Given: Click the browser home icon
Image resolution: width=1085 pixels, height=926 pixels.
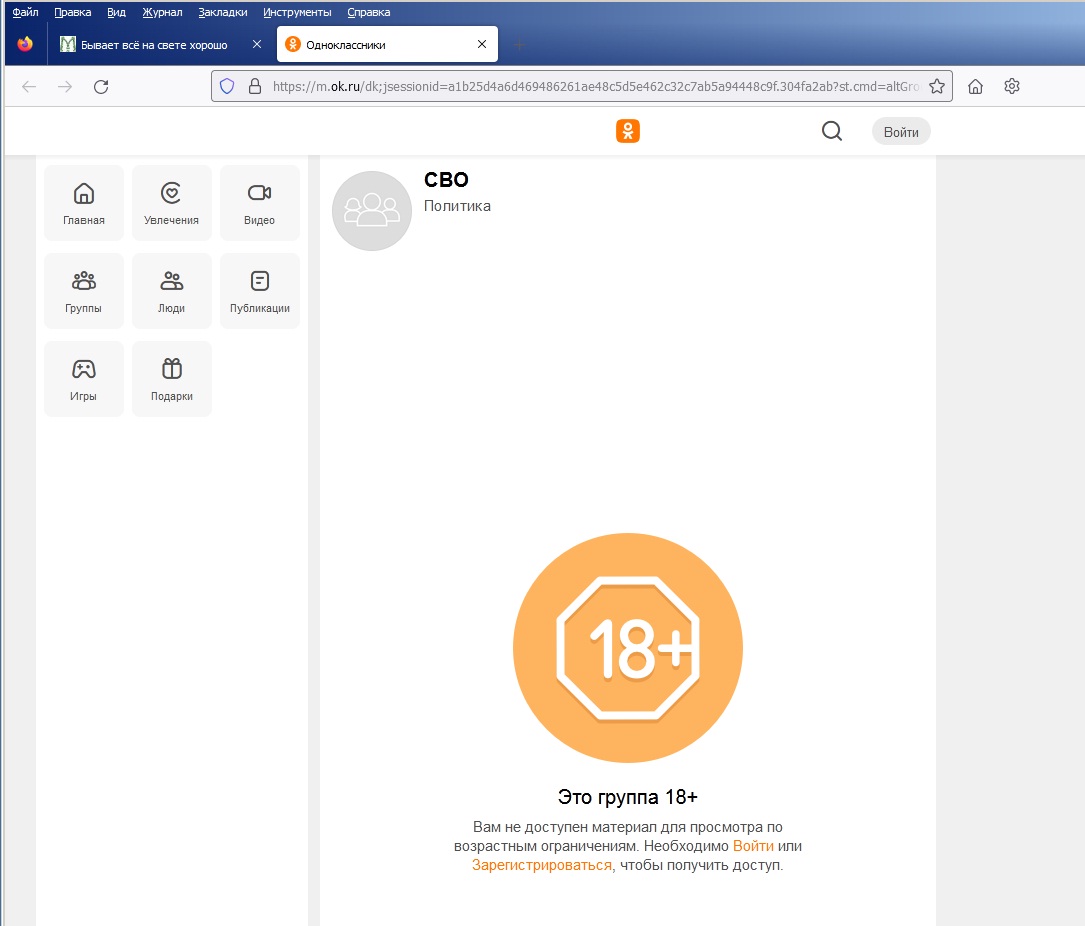Looking at the screenshot, I should (x=976, y=87).
